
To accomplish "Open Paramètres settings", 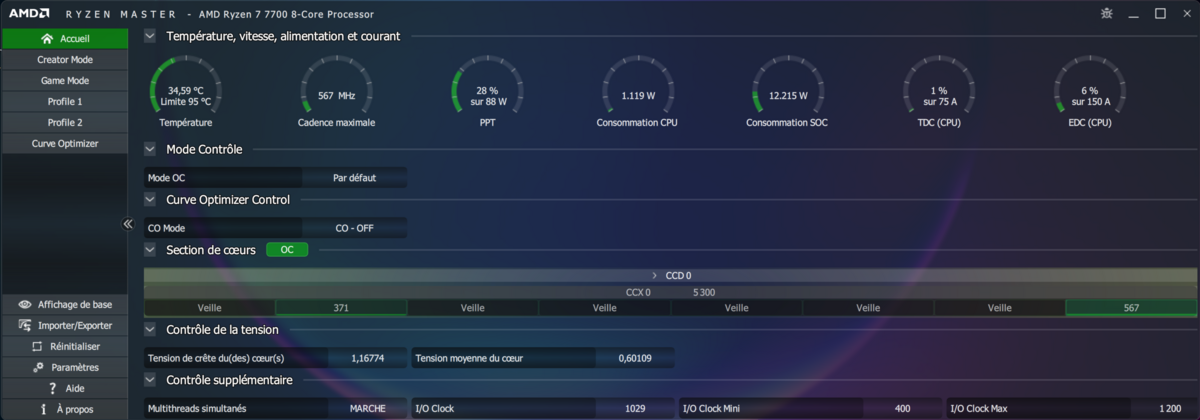I will pyautogui.click(x=64, y=367).
